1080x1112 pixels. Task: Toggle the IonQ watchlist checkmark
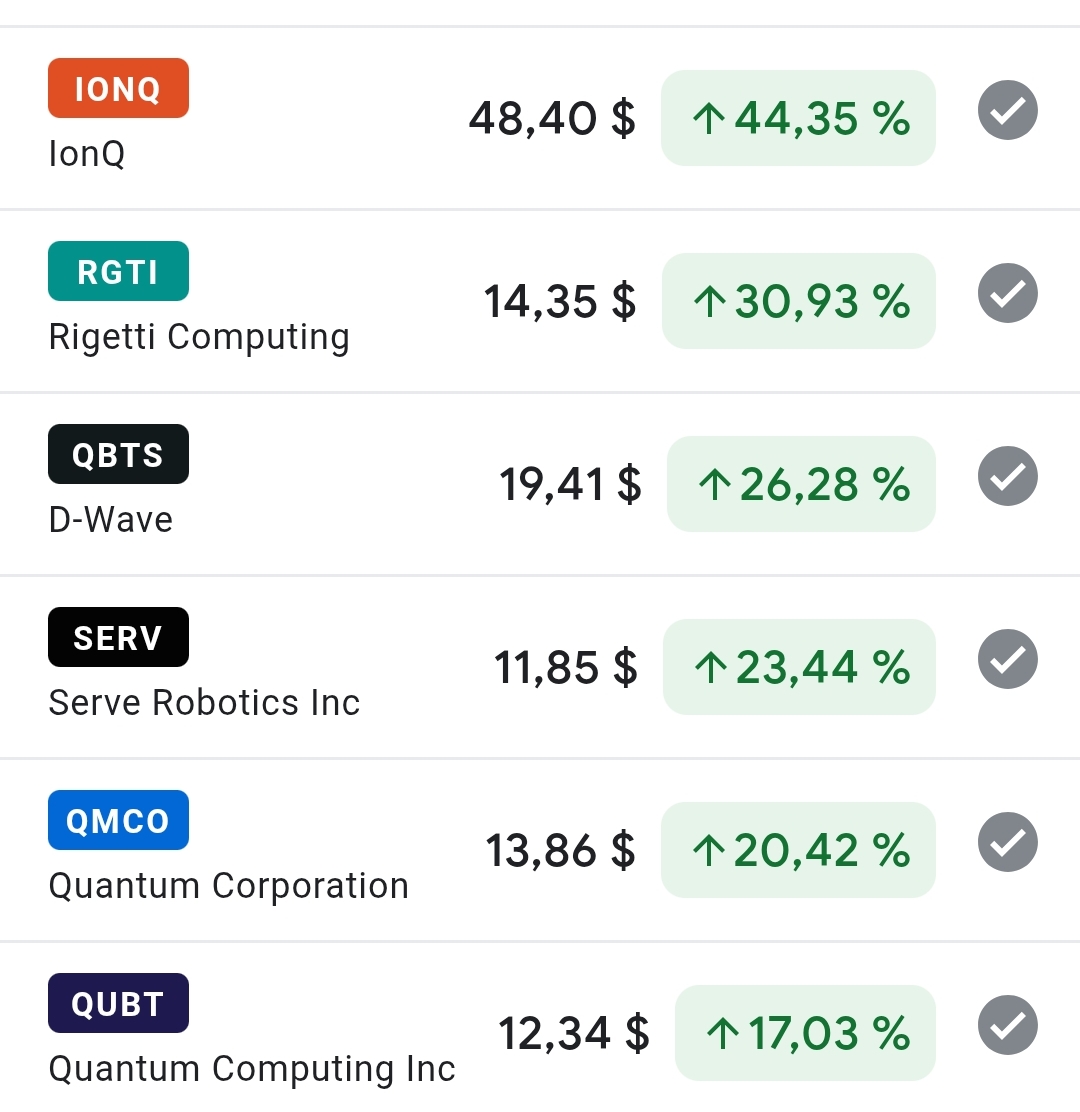pyautogui.click(x=1007, y=110)
